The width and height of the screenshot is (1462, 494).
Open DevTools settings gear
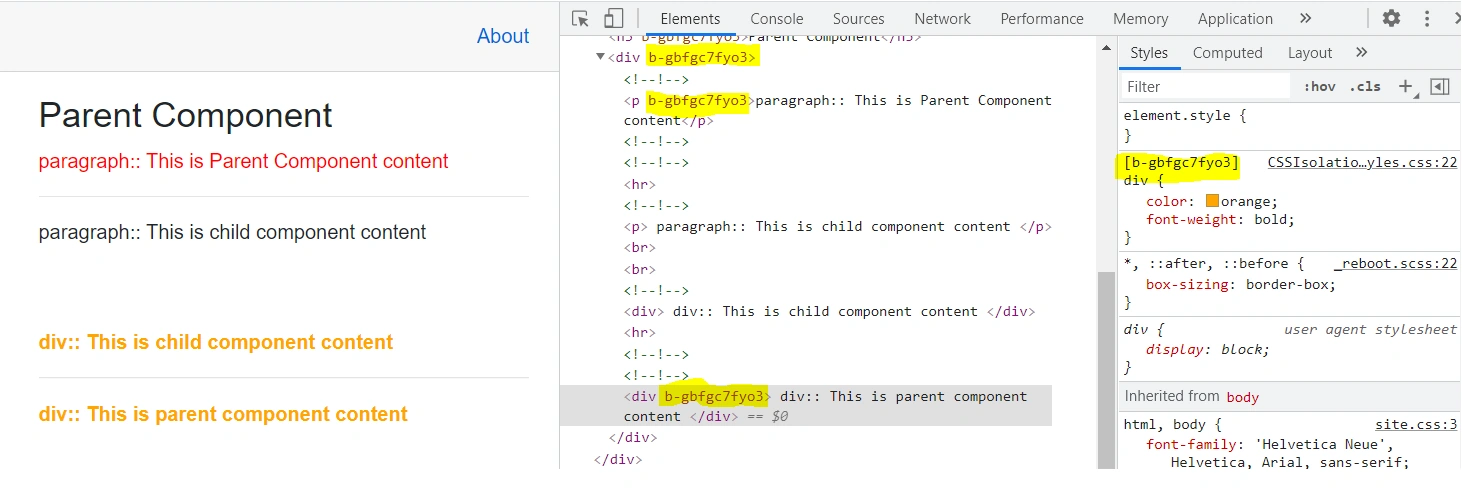click(1391, 18)
